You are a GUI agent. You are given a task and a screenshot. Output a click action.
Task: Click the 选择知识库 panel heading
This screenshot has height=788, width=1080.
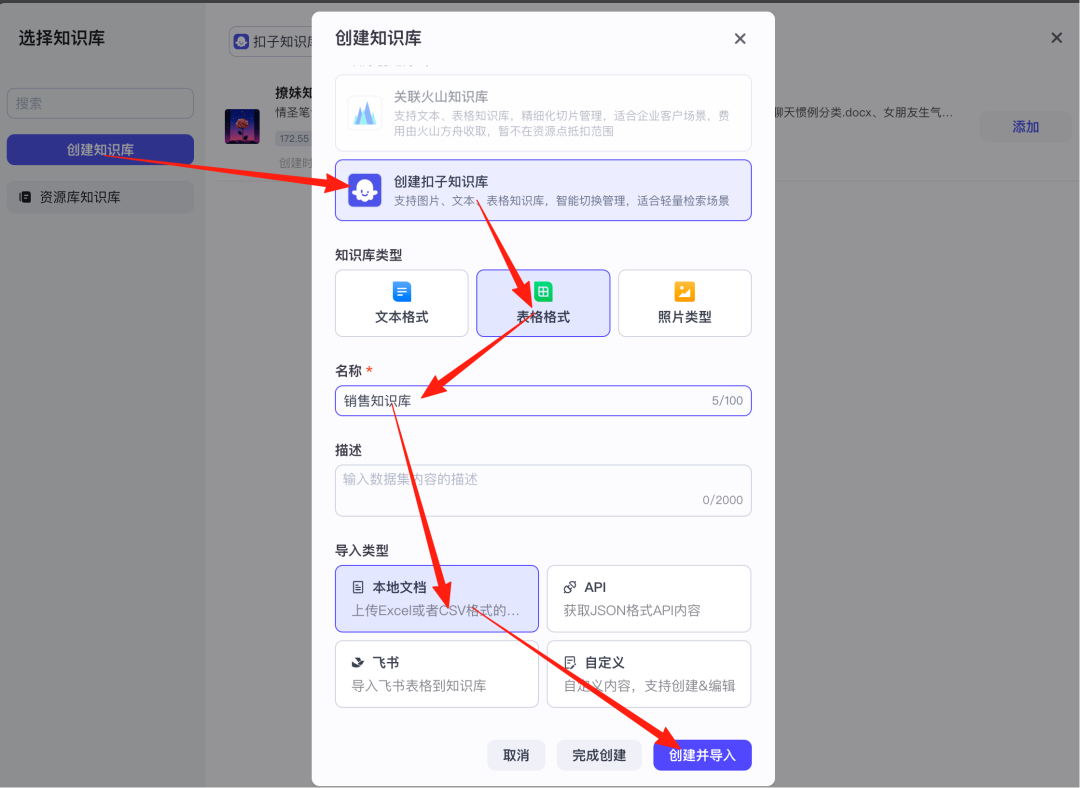pos(62,39)
